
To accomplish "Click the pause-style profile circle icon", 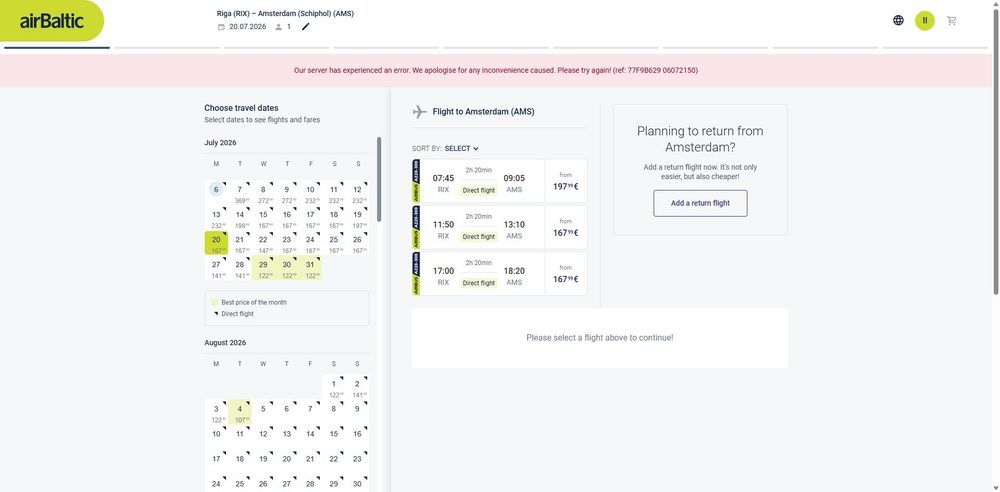I will (925, 20).
